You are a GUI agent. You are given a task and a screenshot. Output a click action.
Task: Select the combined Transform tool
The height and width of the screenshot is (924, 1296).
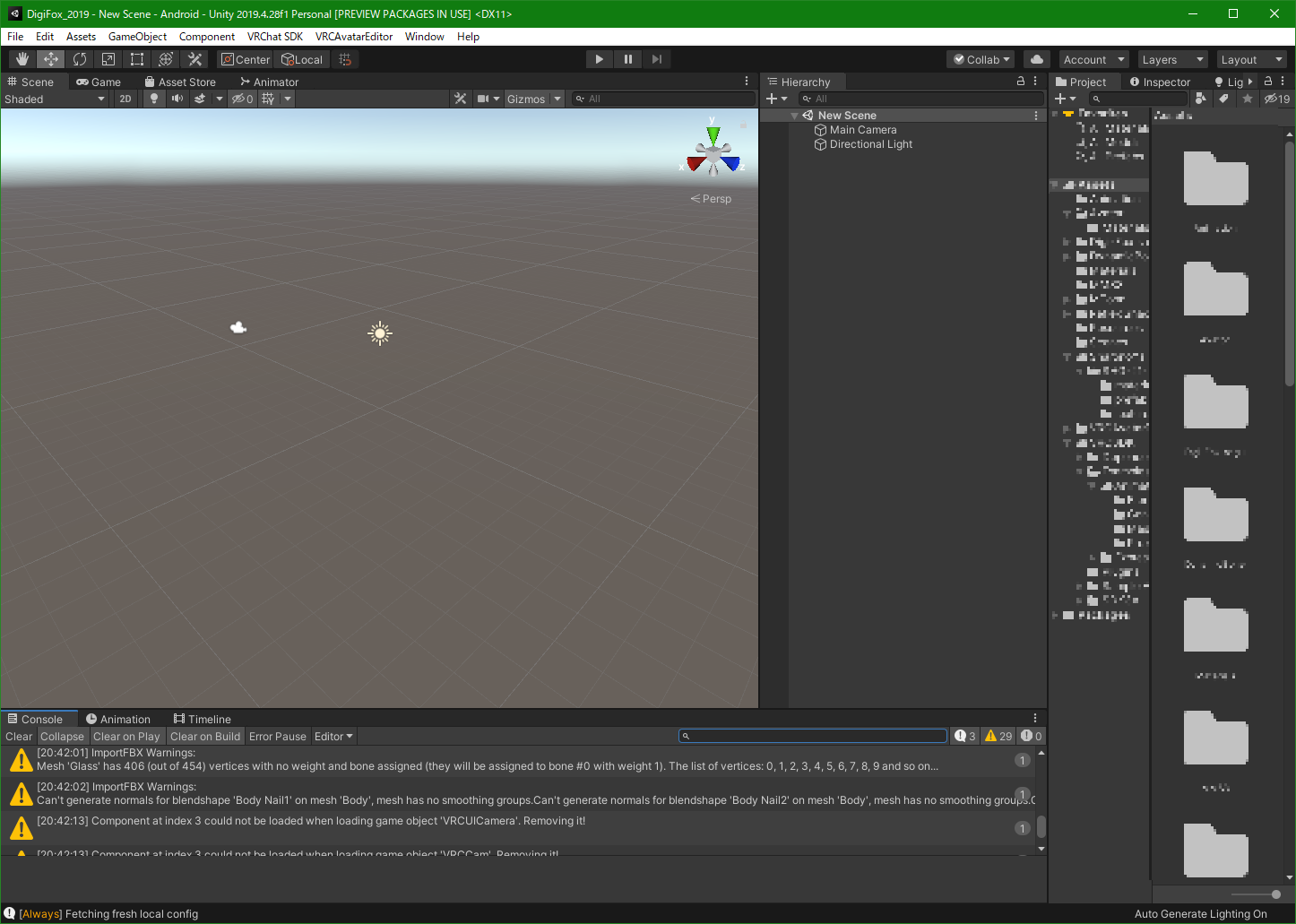(x=166, y=59)
